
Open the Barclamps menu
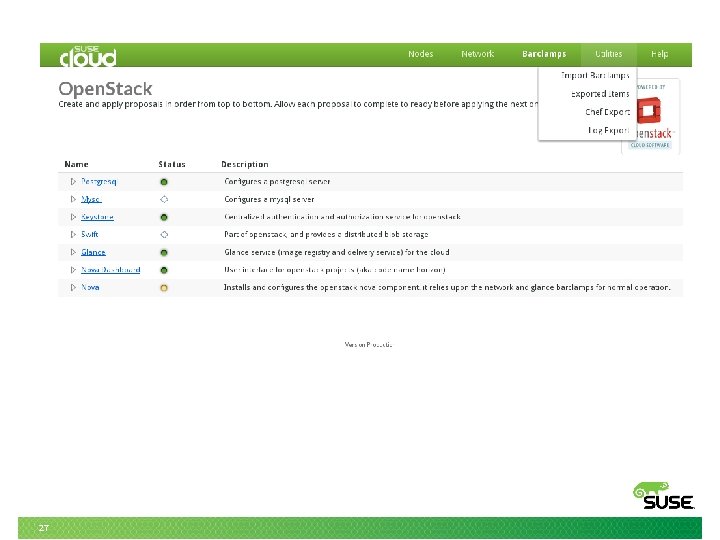coord(544,54)
